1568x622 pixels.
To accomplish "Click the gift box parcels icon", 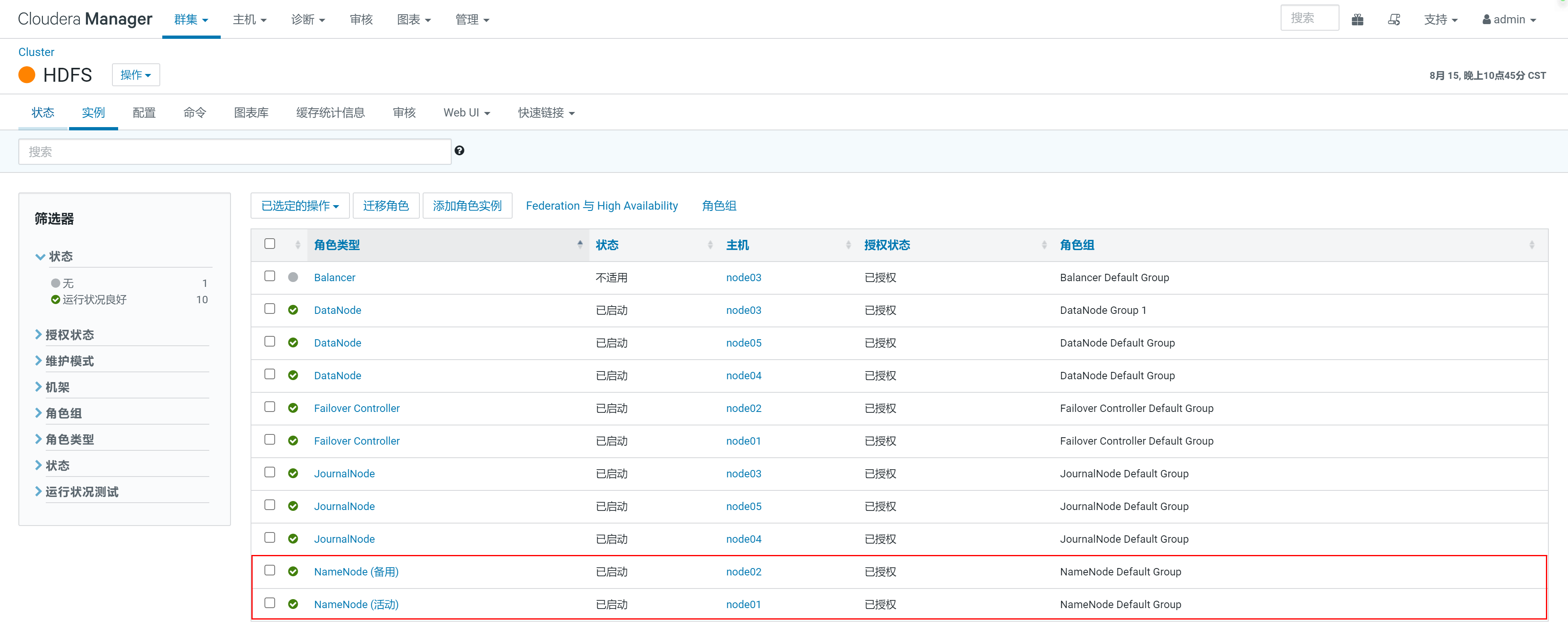I will click(1357, 20).
